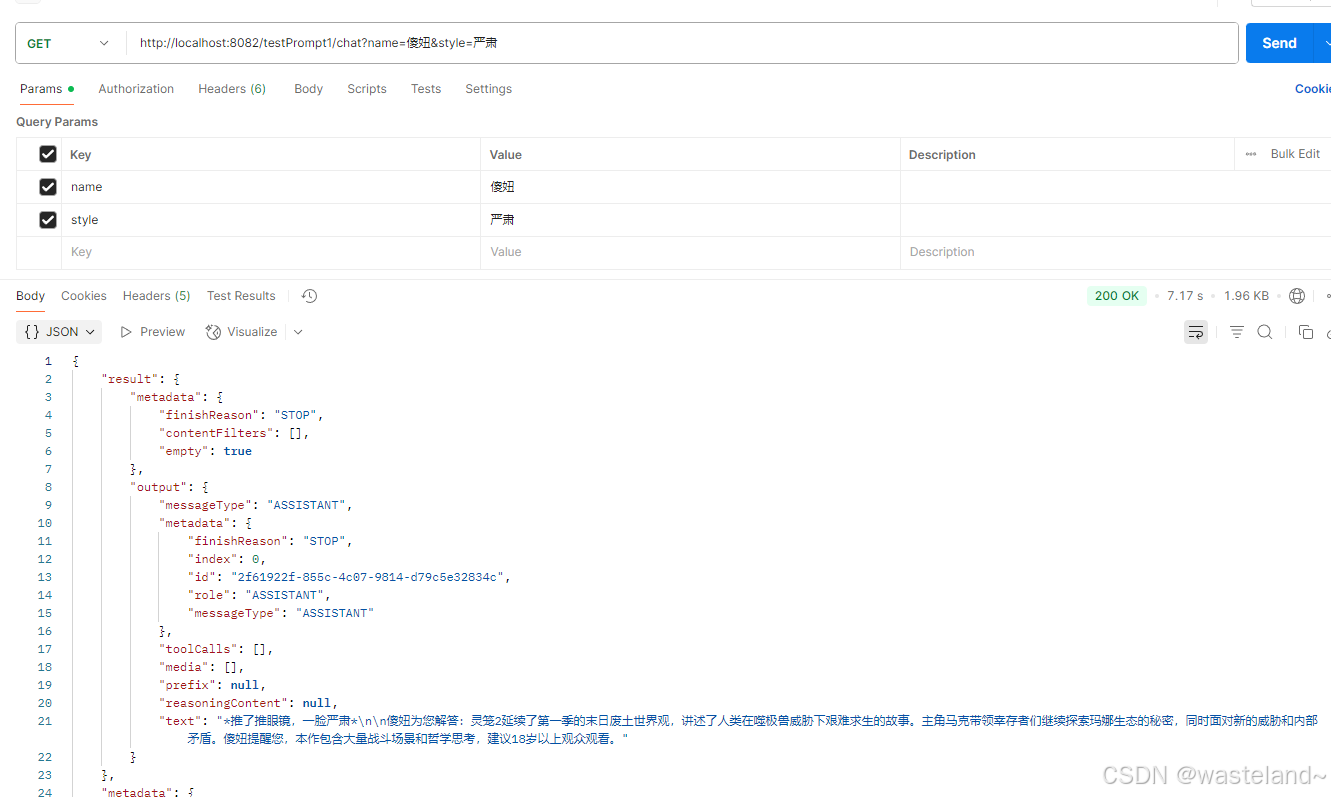Uncheck the name parameter checkbox
The height and width of the screenshot is (797, 1331).
point(48,187)
